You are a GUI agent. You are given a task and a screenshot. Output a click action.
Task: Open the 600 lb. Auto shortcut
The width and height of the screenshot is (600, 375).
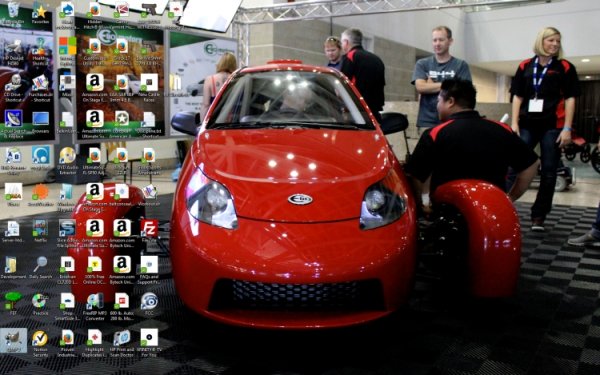pyautogui.click(x=122, y=307)
